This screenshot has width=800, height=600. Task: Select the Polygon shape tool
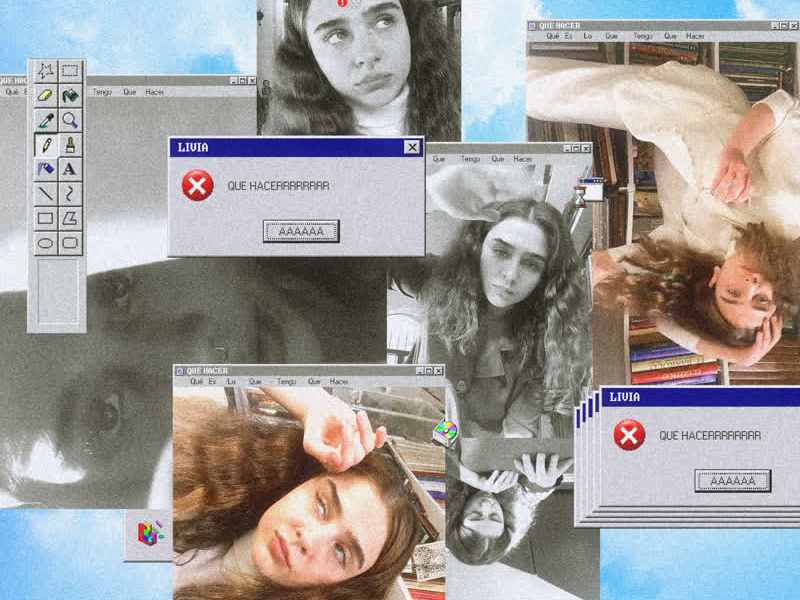70,218
